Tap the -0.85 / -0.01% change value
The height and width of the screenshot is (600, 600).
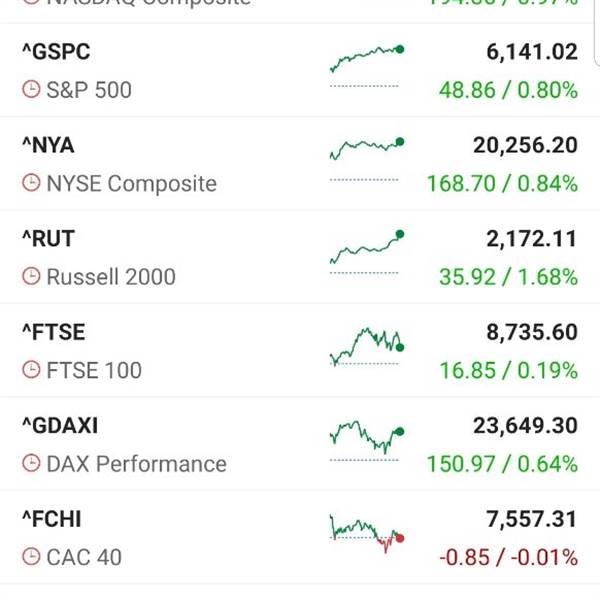point(508,557)
